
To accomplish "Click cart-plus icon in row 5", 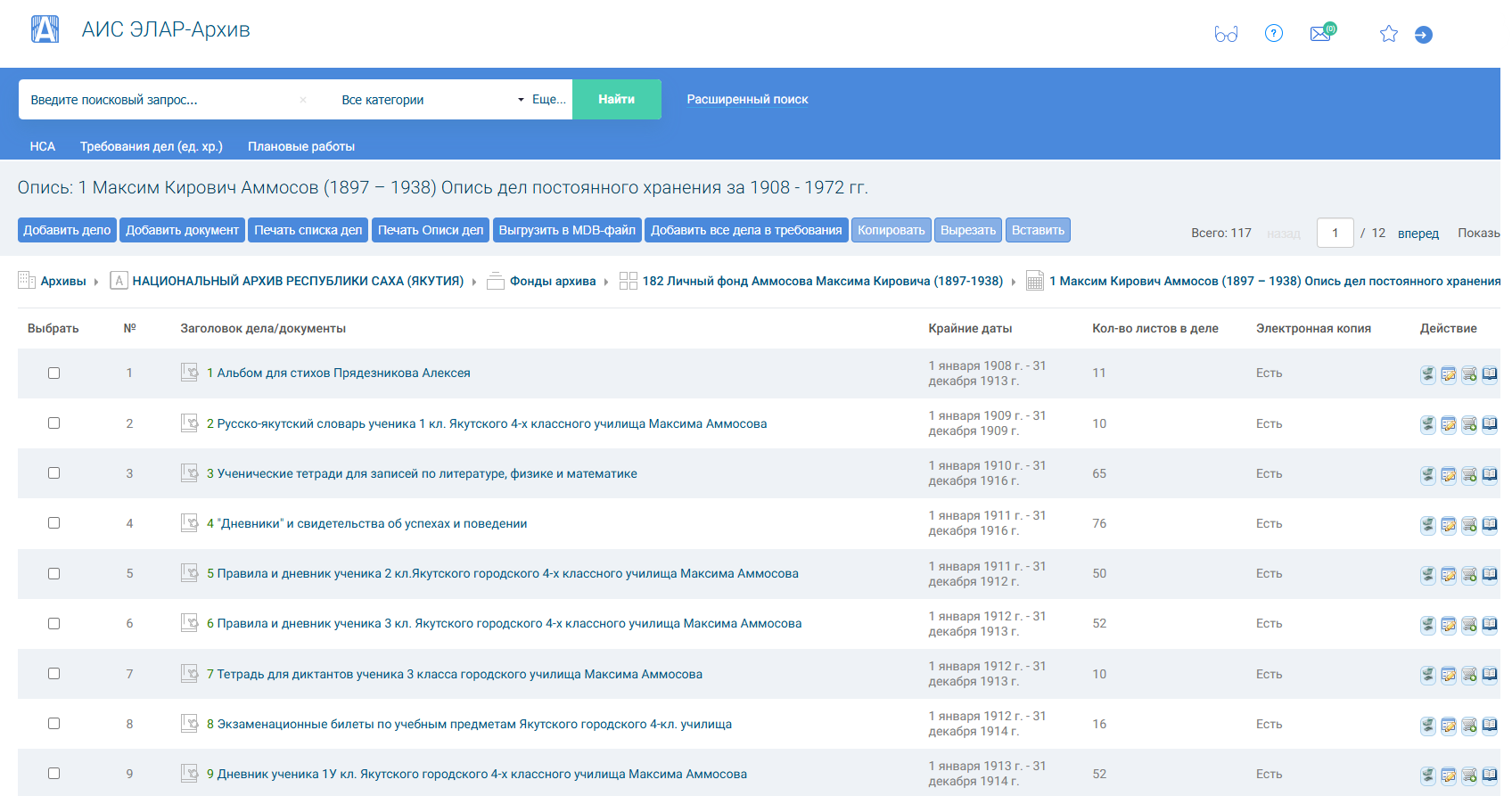I will pos(1468,575).
